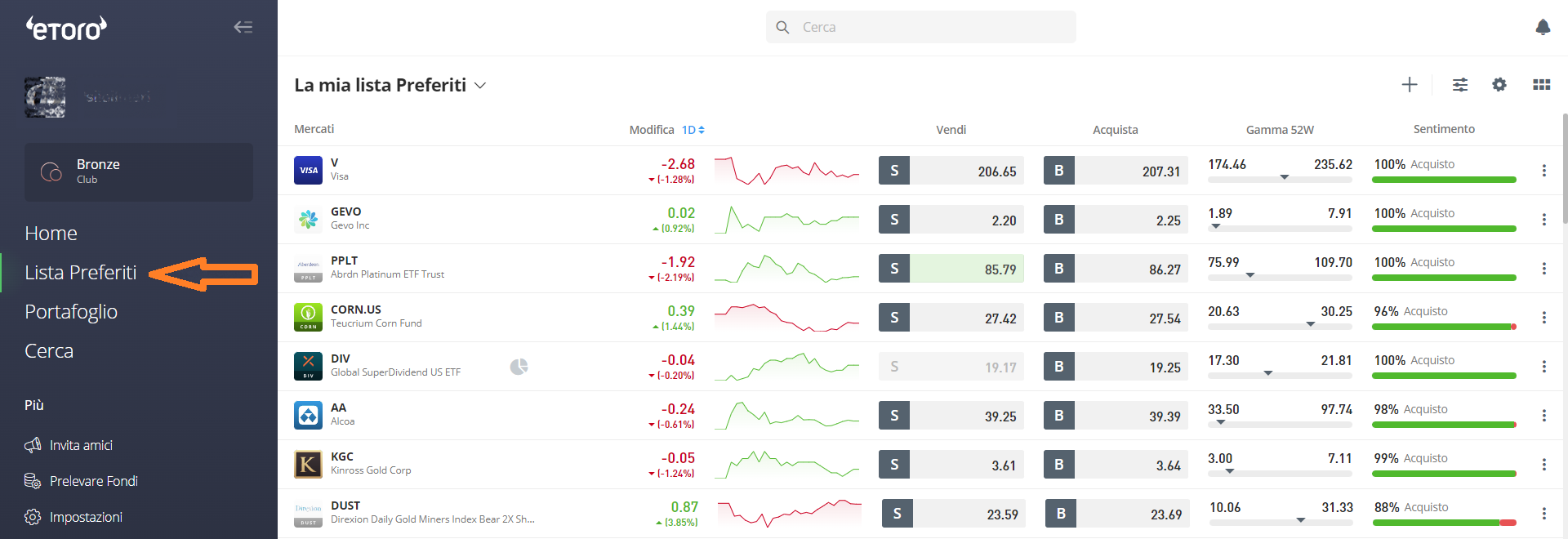Buy PPLT at 86.27
The width and height of the screenshot is (1568, 539).
pyautogui.click(x=1116, y=269)
